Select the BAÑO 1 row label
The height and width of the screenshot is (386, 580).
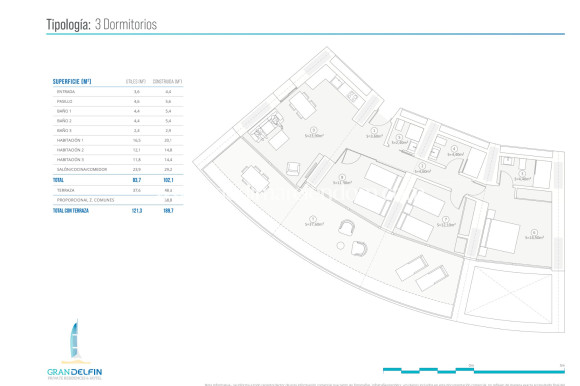(64, 111)
